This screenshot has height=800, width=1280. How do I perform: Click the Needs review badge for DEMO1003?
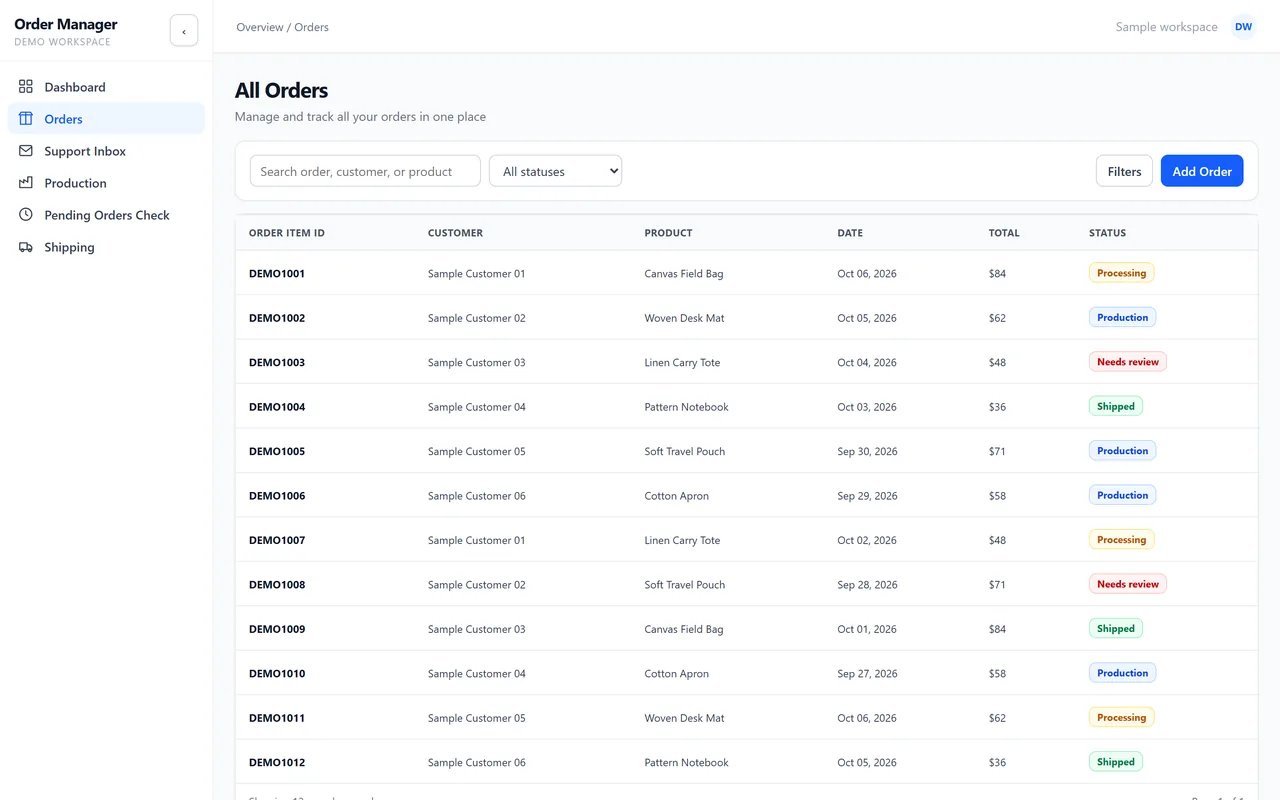[1127, 362]
